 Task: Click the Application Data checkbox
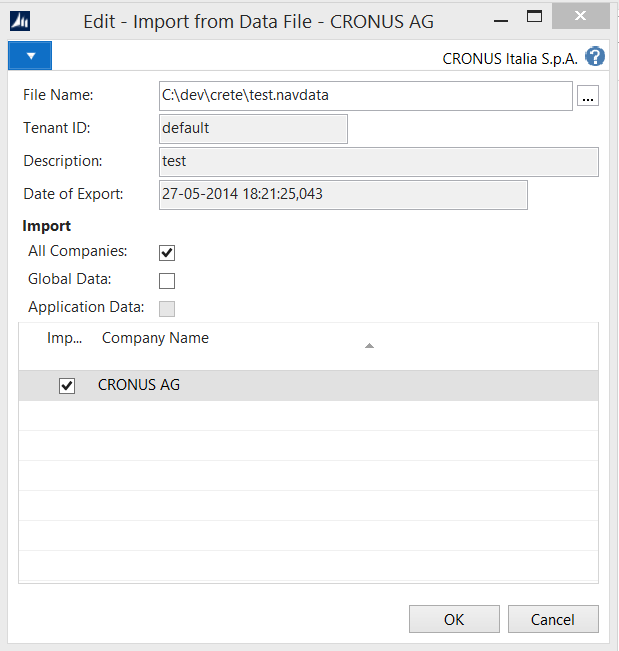[x=167, y=308]
